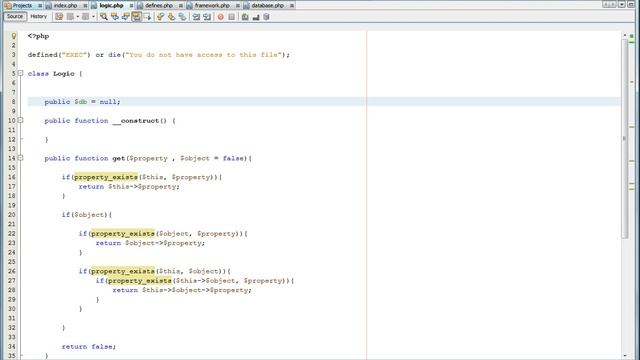
Task: Shift line right icon
Action: pyautogui.click(x=207, y=17)
